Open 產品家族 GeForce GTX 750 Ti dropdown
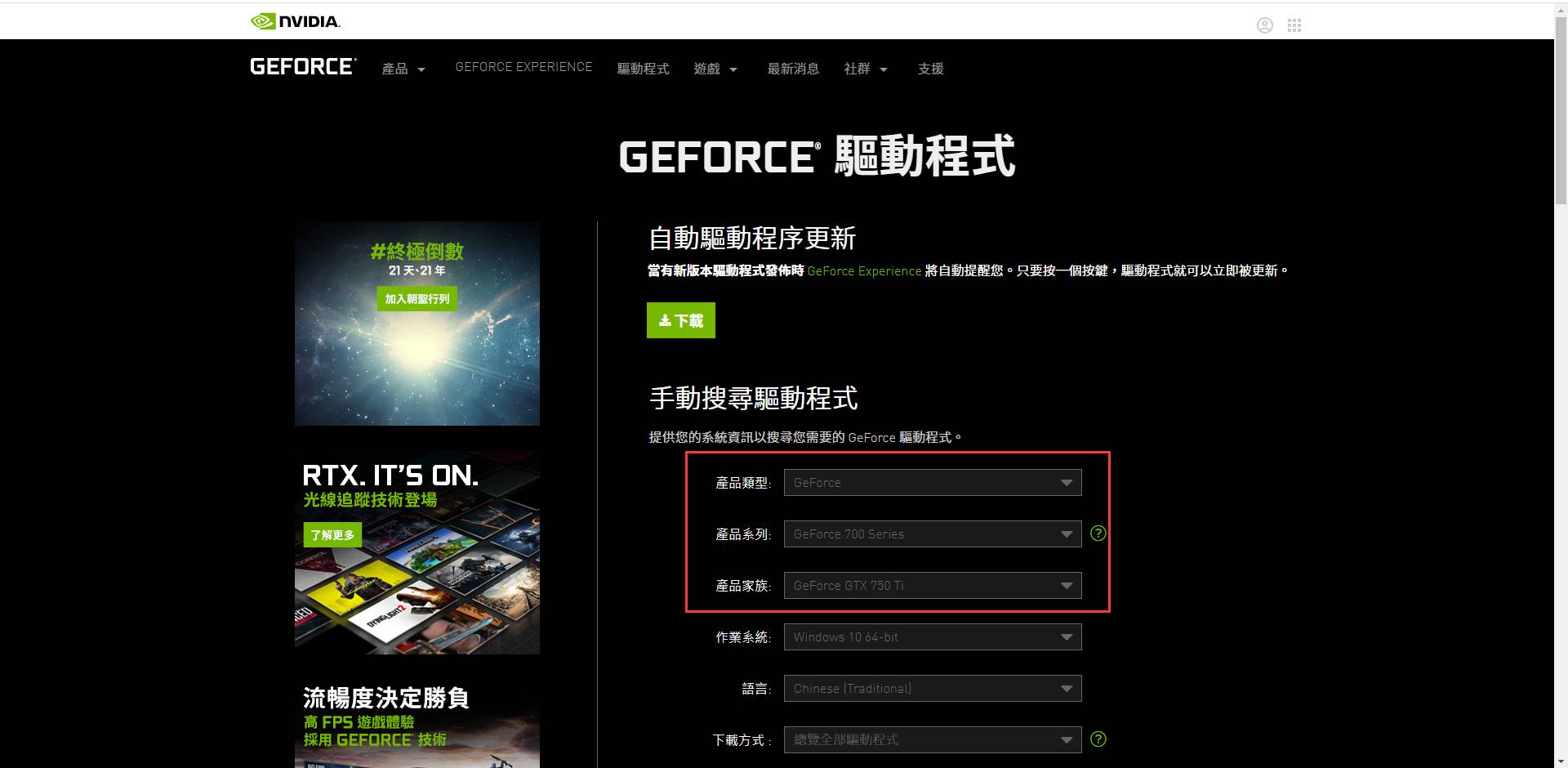Screen dimensions: 1568x768 point(933,586)
